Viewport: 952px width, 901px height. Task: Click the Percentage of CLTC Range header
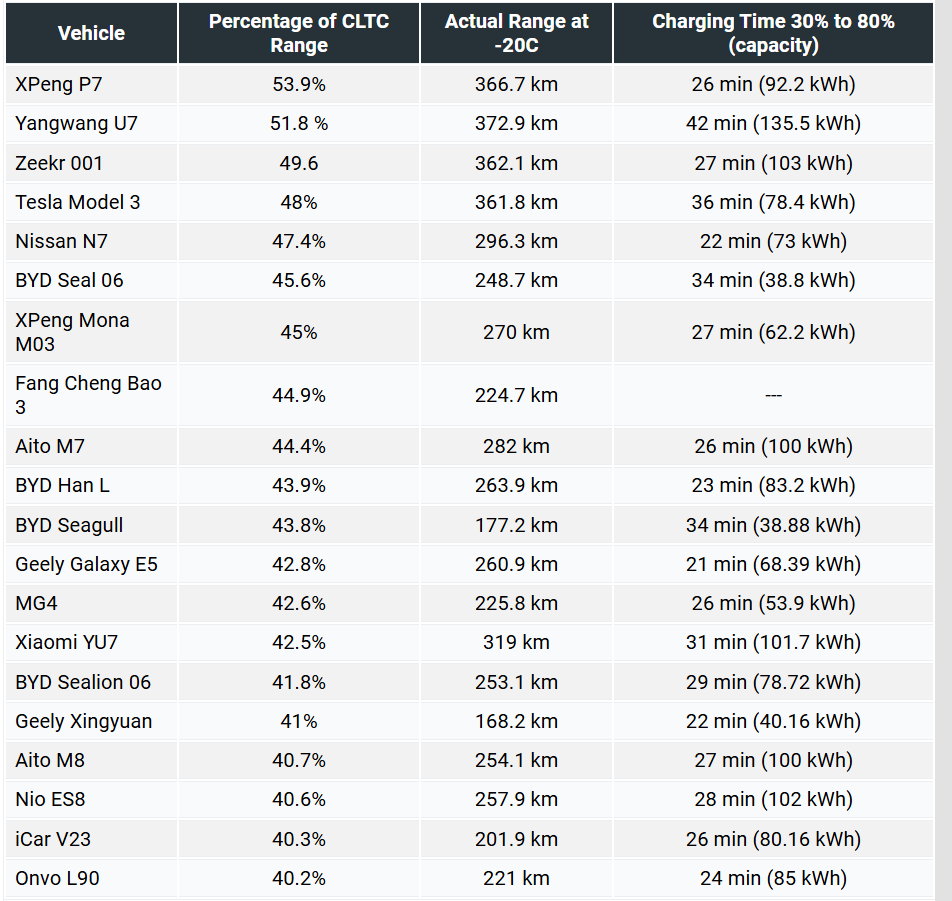(x=298, y=33)
